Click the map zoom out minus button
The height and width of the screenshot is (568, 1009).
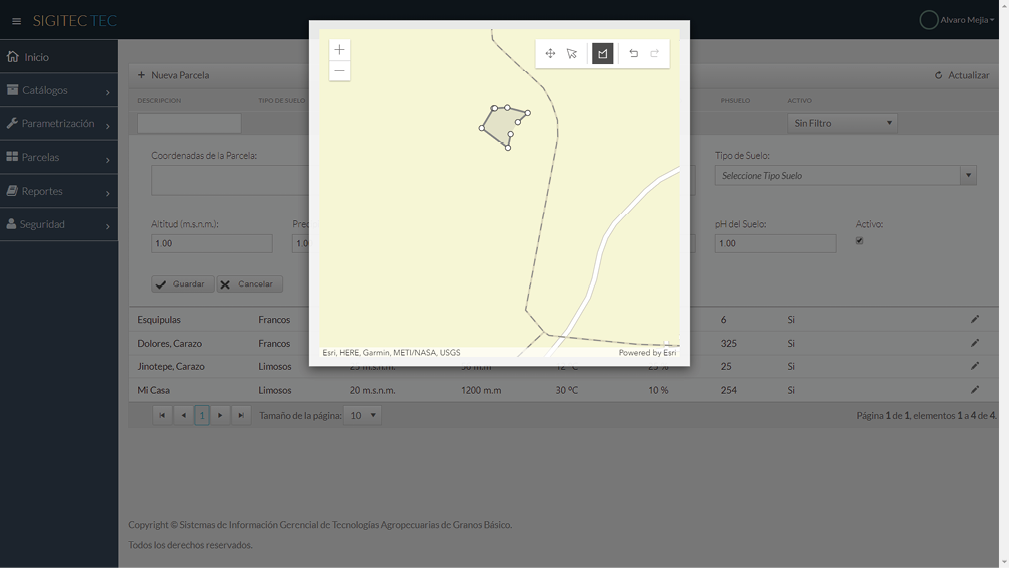click(339, 71)
